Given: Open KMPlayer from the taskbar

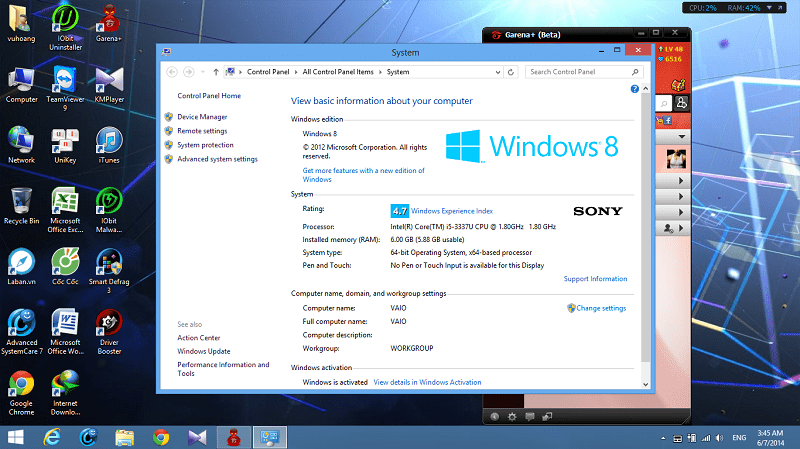Looking at the screenshot, I should click(197, 437).
